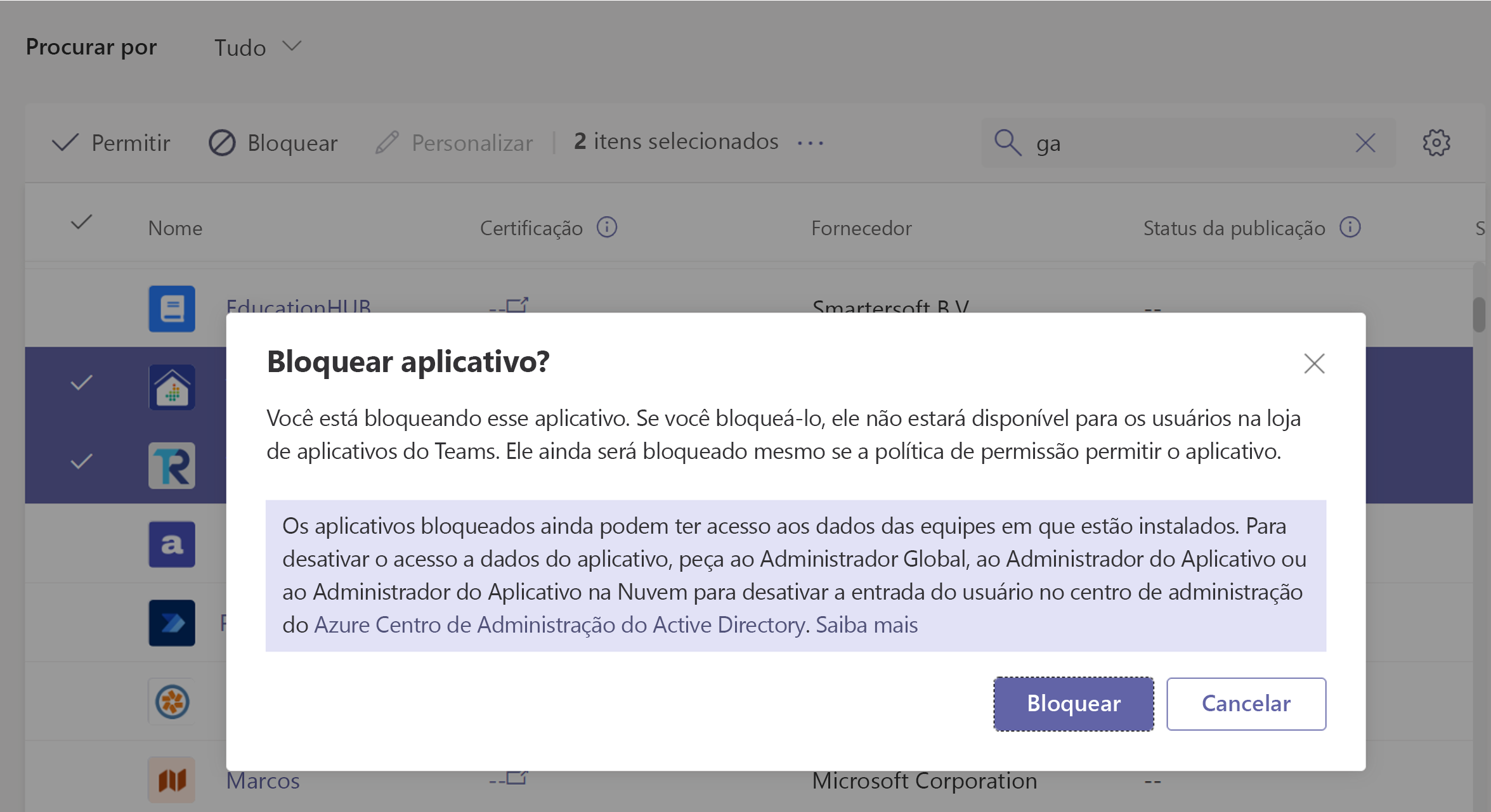Click the orange circular app icon

tap(172, 702)
